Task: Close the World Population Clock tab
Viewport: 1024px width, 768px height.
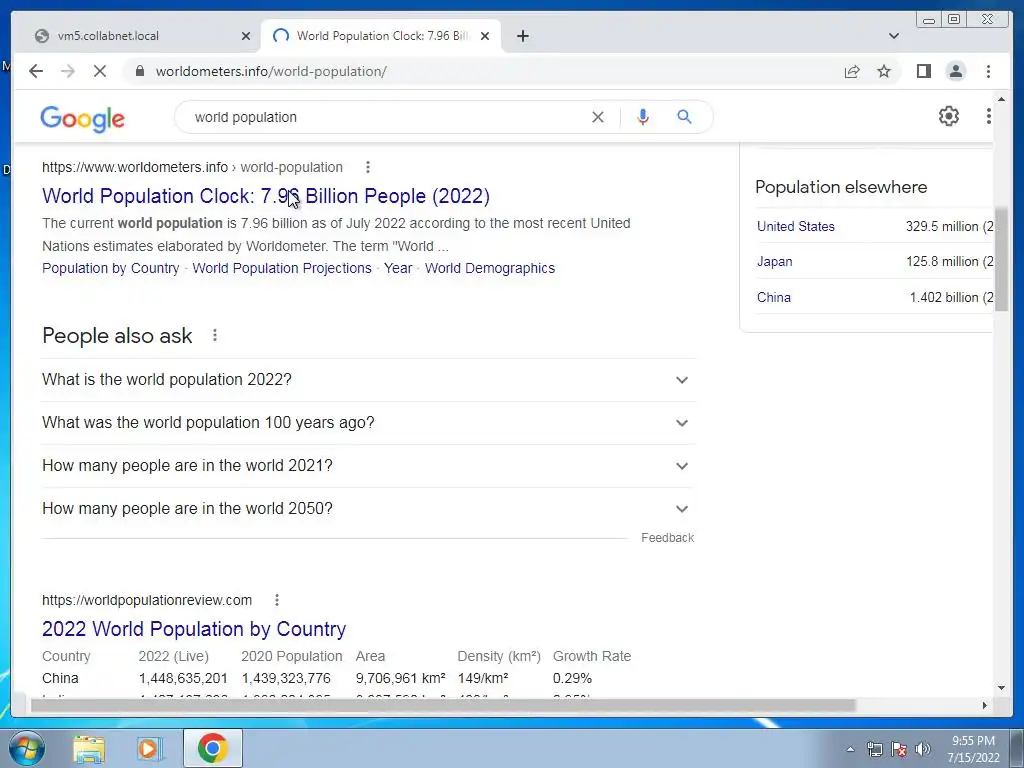Action: 485,36
